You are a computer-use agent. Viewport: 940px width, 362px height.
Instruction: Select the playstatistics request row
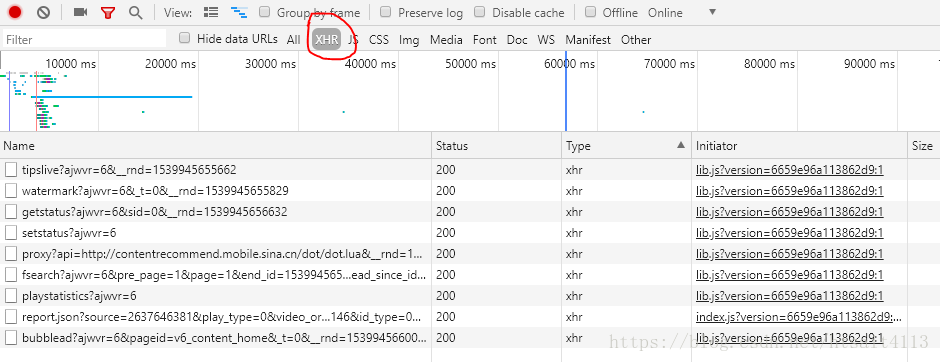[470, 296]
